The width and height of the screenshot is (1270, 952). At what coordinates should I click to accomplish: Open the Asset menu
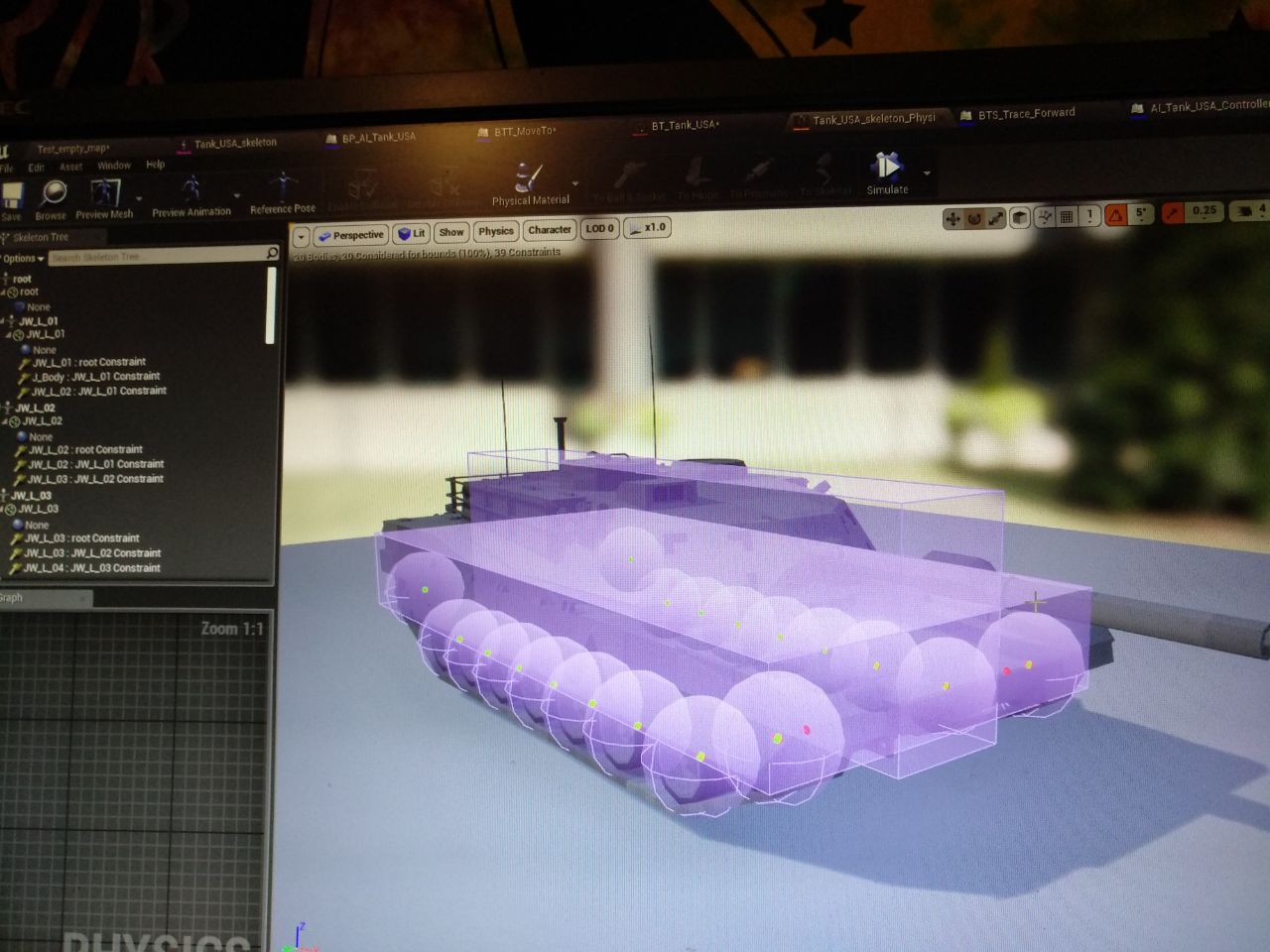point(70,167)
